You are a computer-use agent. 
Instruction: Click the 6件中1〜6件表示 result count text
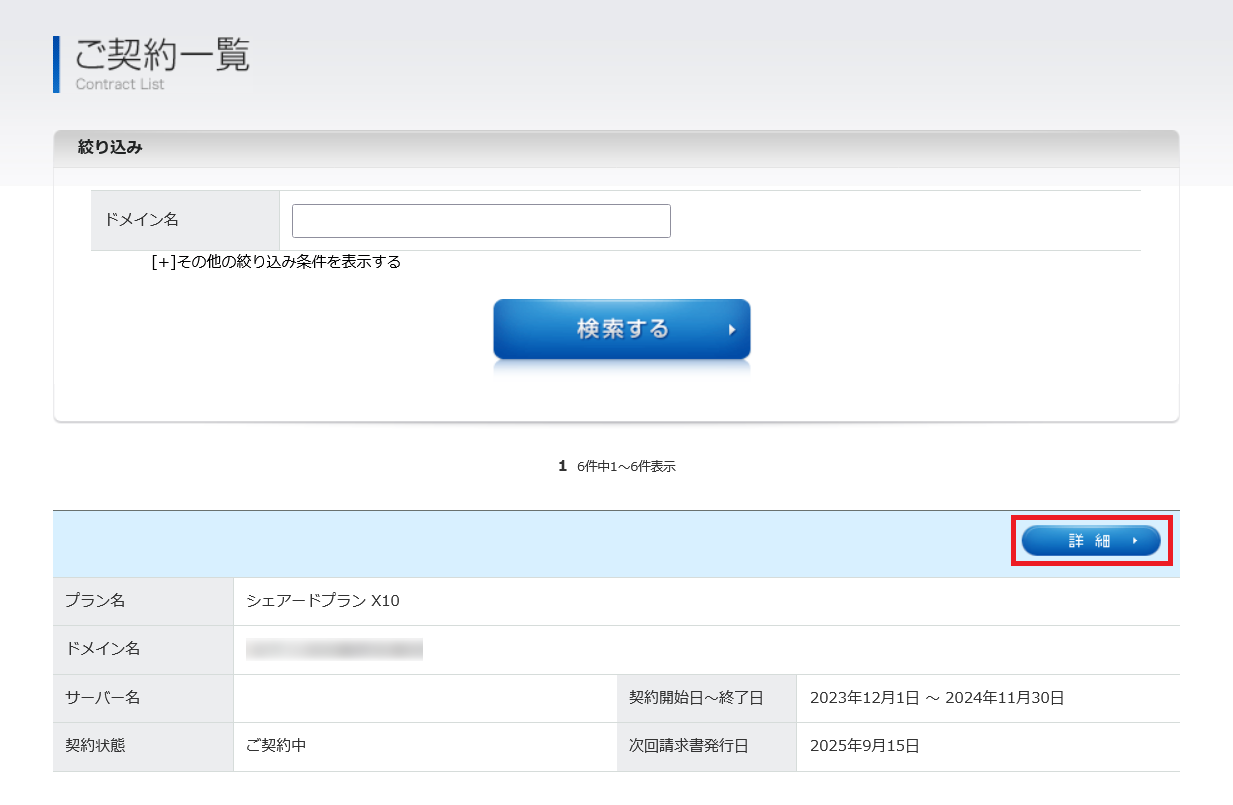626,467
